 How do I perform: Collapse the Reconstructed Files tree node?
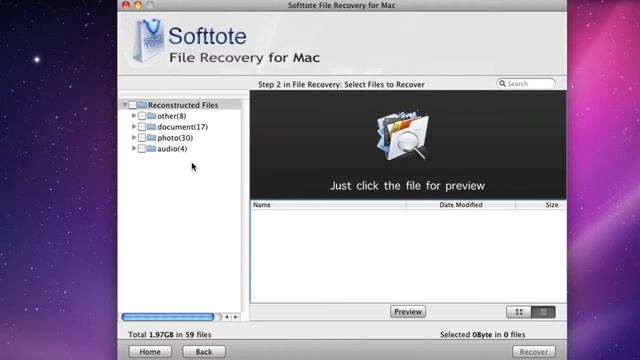(124, 105)
